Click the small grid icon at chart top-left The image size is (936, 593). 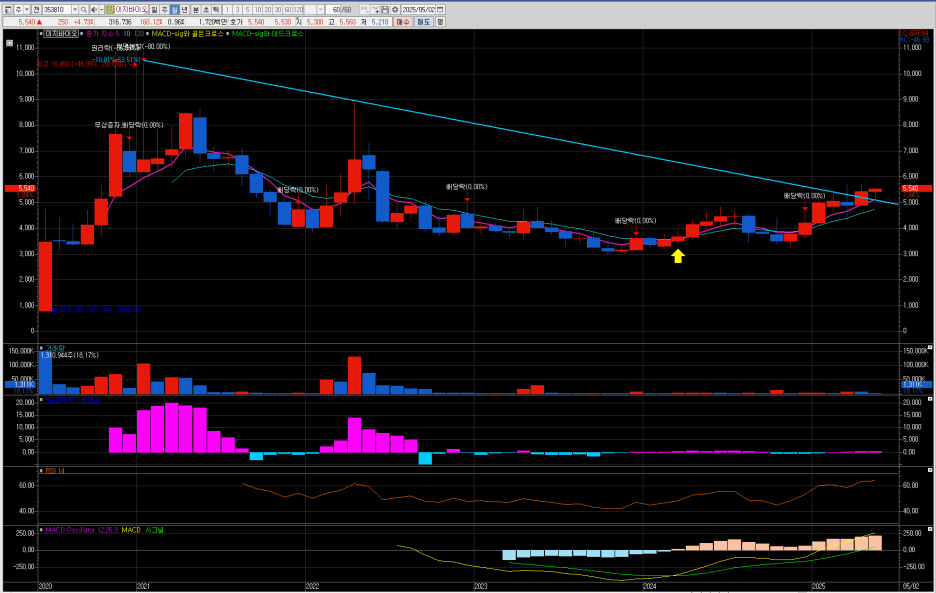(x=9, y=43)
